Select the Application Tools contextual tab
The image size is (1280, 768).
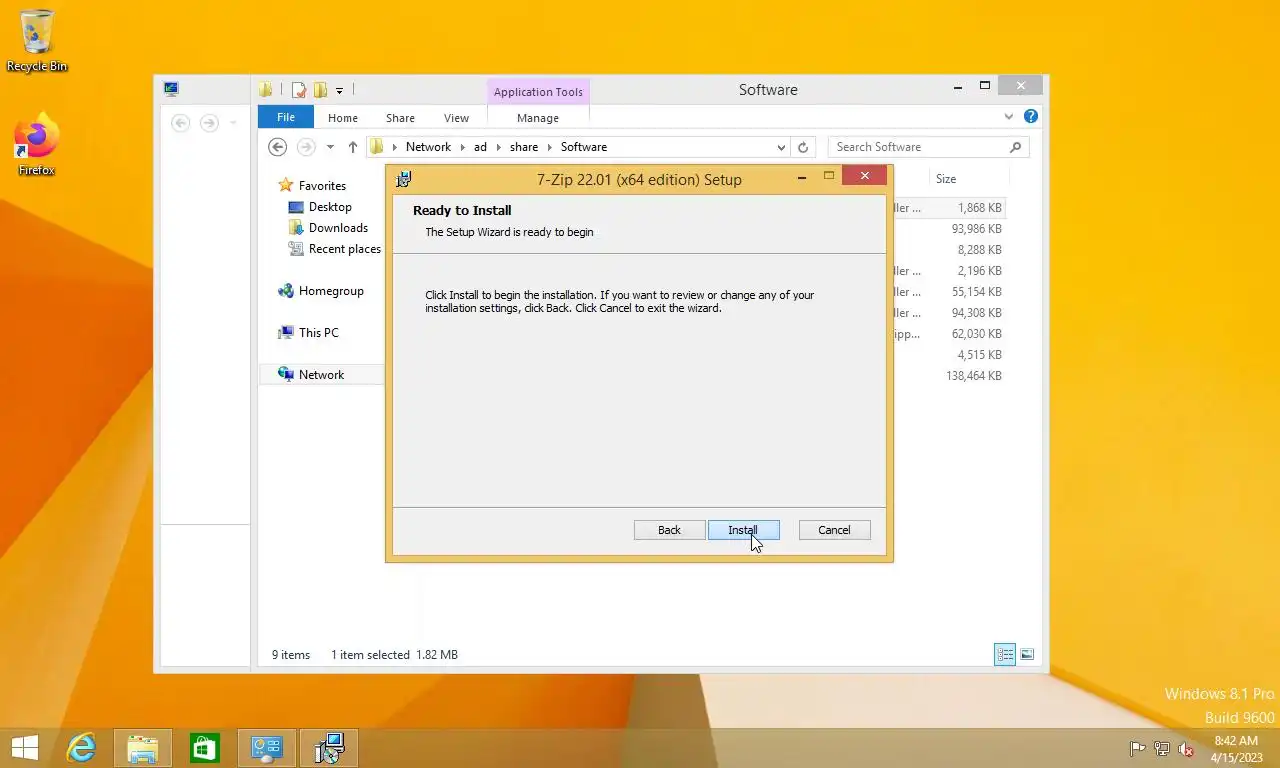538,92
